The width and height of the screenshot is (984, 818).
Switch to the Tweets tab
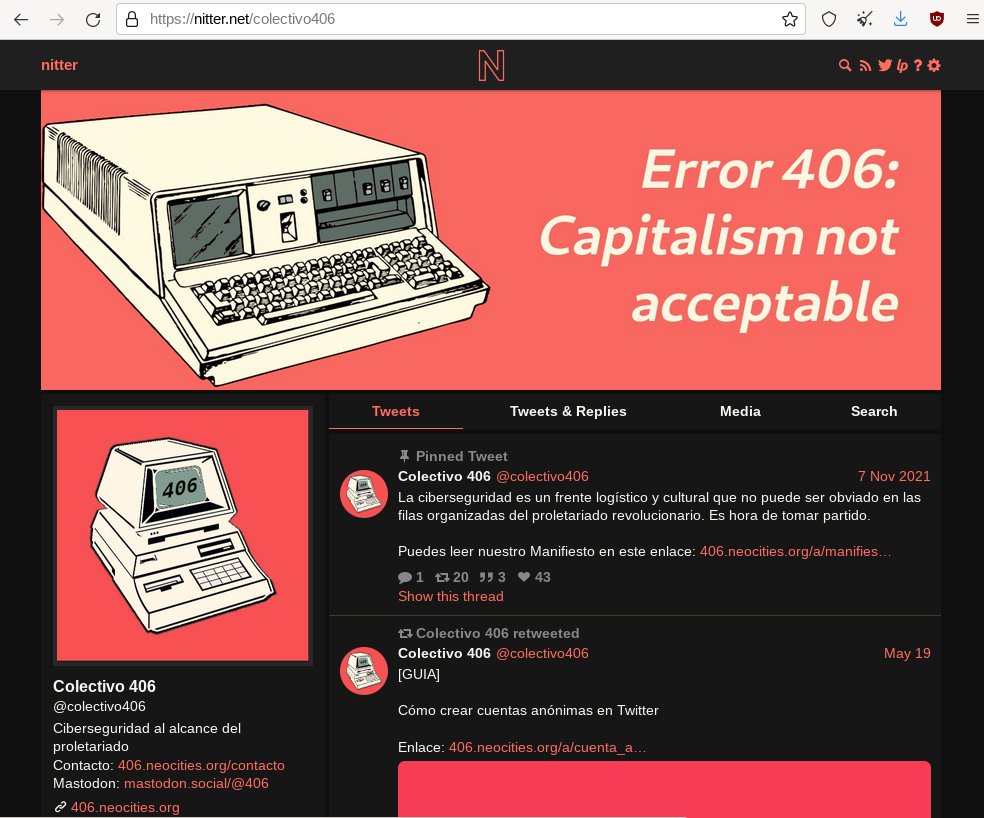pos(395,411)
